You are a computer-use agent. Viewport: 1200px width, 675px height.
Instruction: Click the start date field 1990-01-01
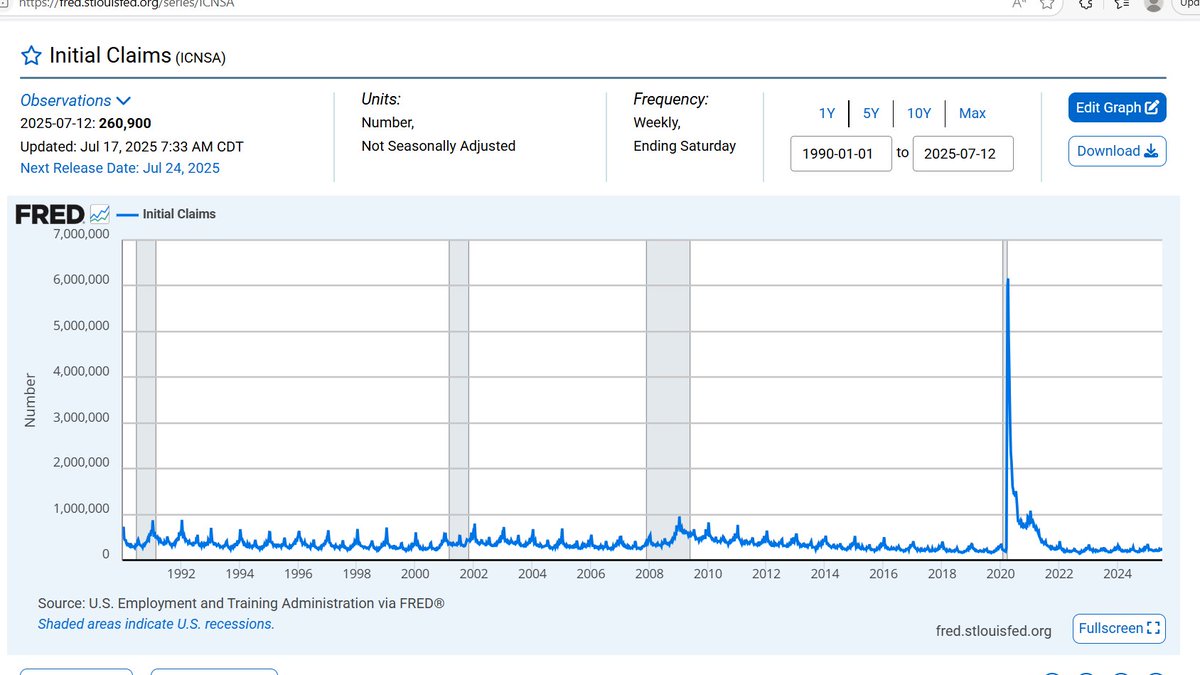pos(841,154)
